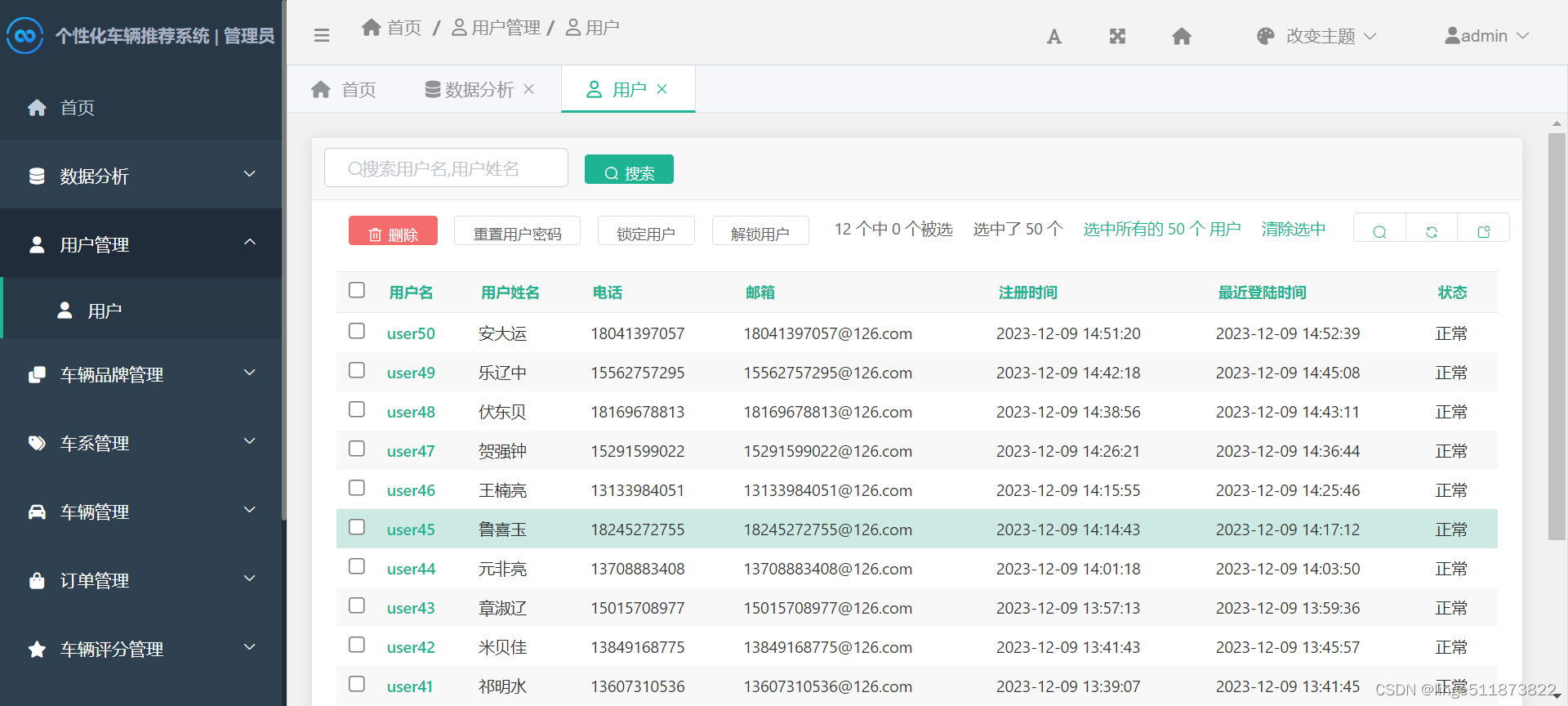Expand 数据分析 sidebar chevron
The width and height of the screenshot is (1568, 706).
(x=250, y=174)
